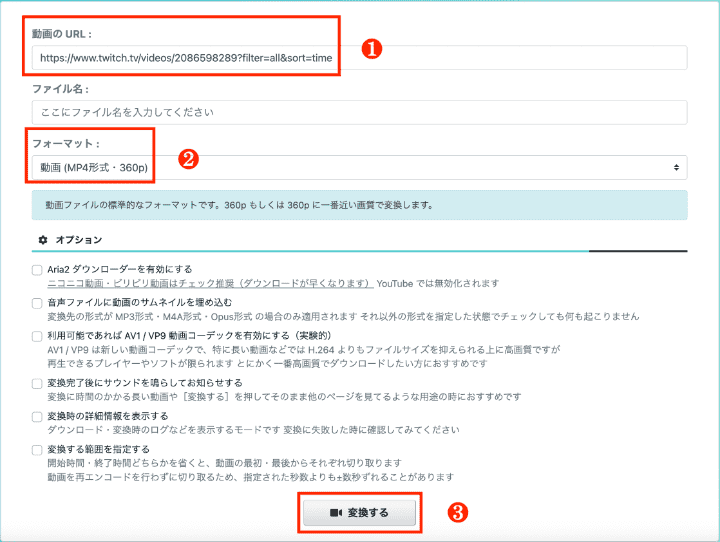Click the red number 2 marker
This screenshot has height=542, width=720.
[184, 157]
